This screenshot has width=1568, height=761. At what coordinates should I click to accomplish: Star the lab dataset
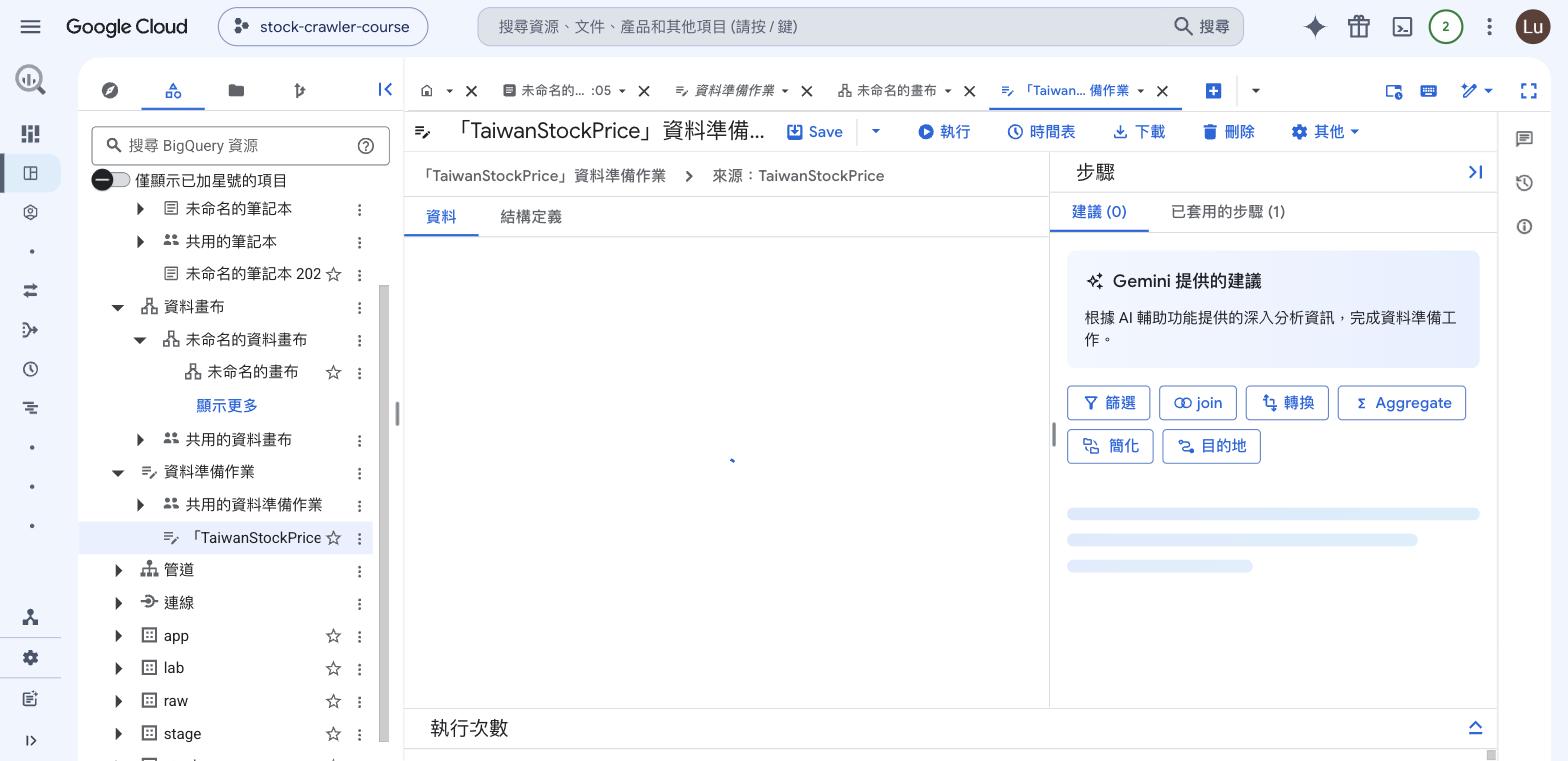(333, 668)
